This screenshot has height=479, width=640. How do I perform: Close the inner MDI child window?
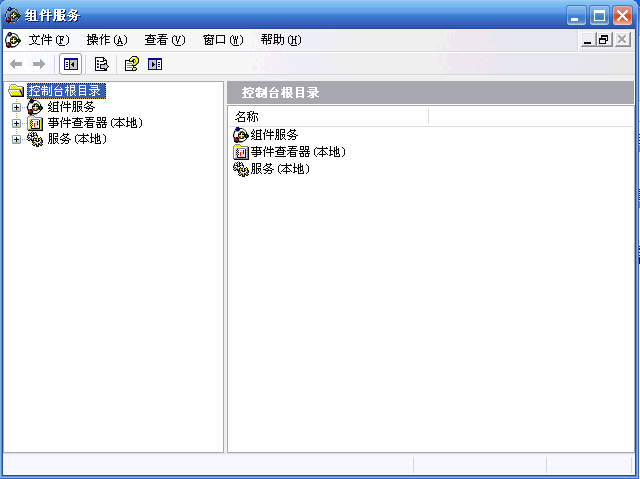pyautogui.click(x=622, y=40)
